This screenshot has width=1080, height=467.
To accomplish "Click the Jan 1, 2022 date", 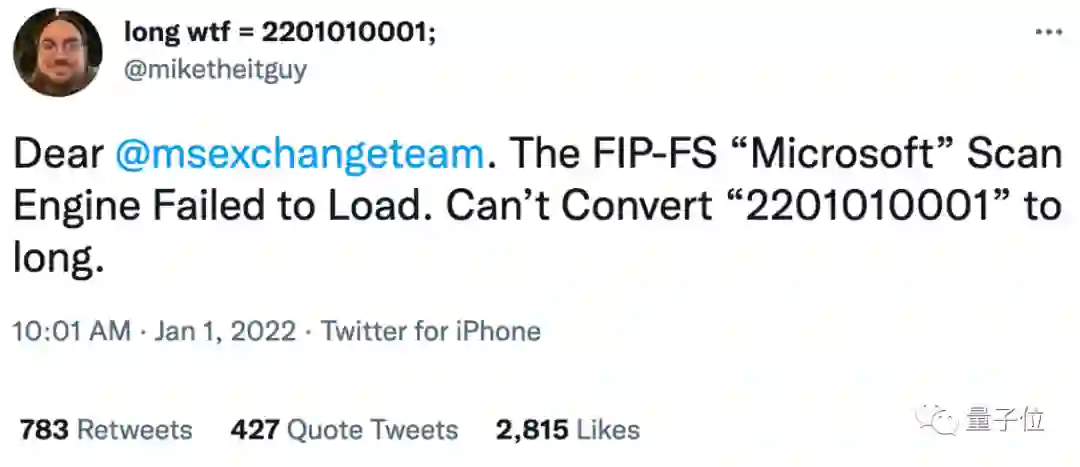I will click(225, 331).
